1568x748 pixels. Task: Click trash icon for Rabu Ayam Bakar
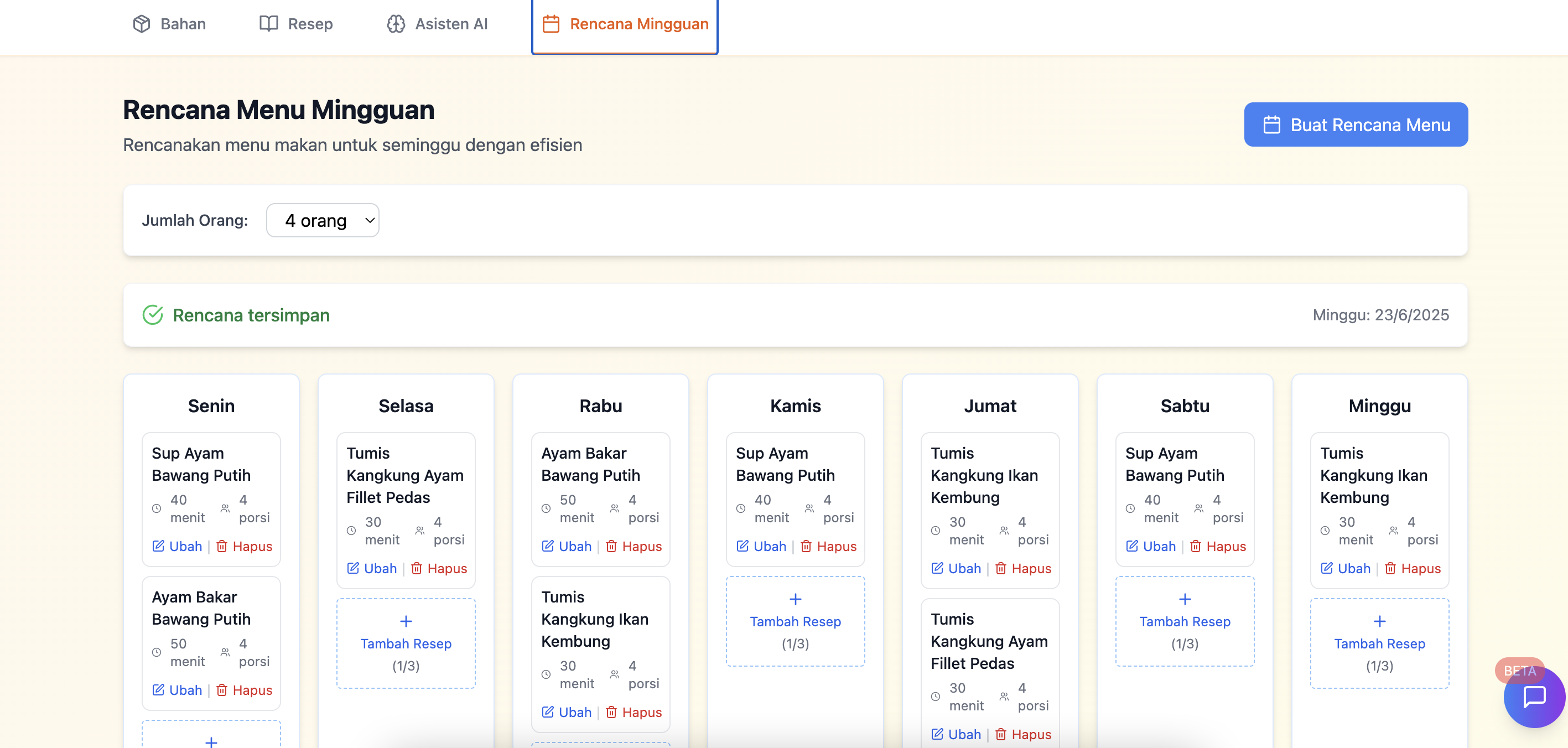tap(611, 546)
